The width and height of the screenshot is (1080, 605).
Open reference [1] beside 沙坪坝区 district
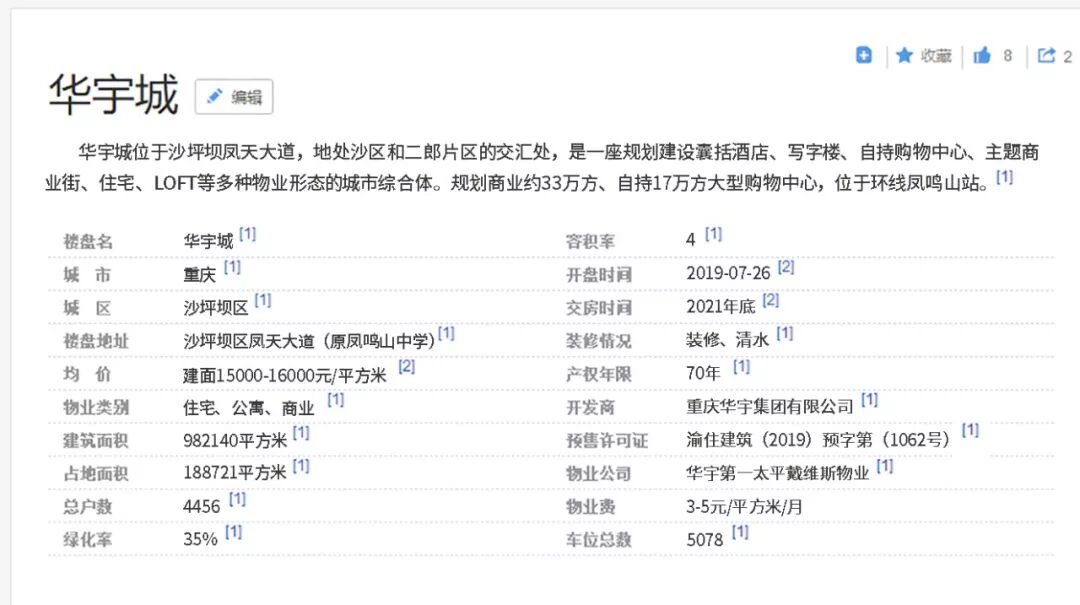(260, 300)
